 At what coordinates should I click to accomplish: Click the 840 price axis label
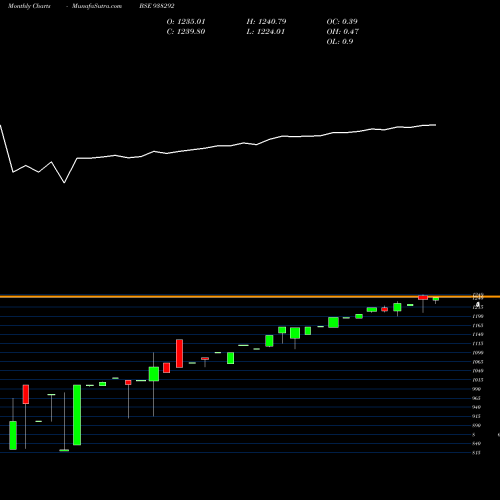pos(477,444)
